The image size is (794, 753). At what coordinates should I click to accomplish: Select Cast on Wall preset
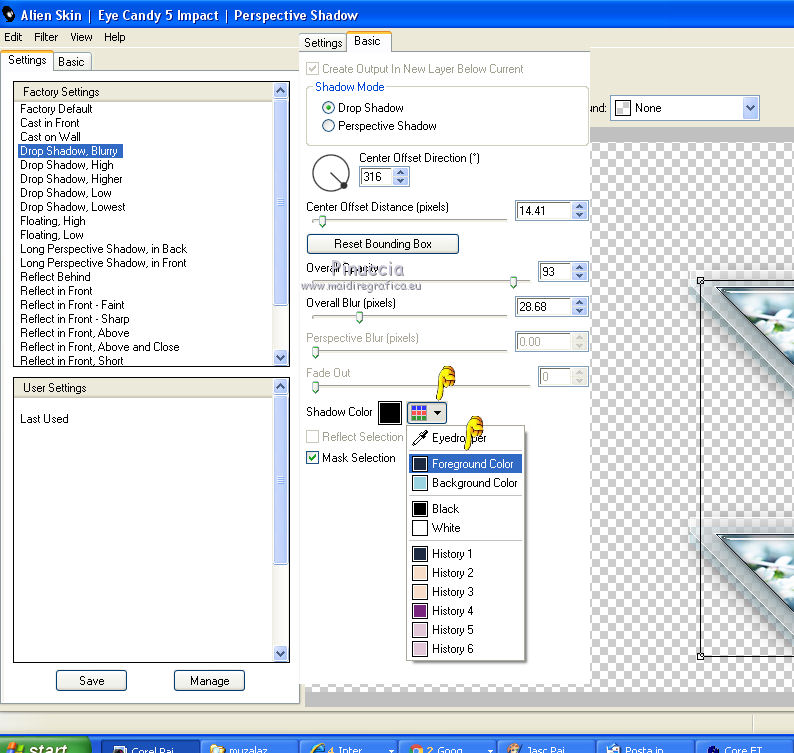pos(50,137)
